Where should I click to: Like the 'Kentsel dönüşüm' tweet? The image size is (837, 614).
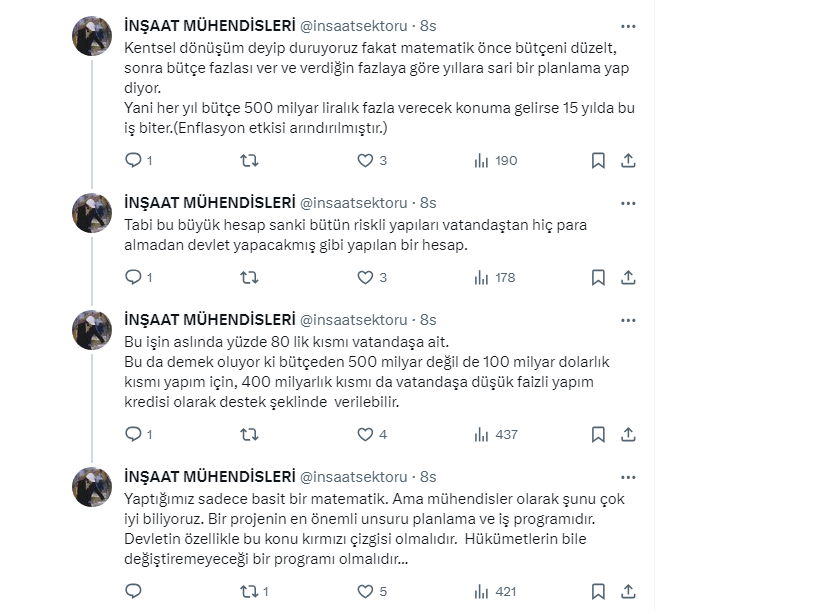[x=365, y=160]
